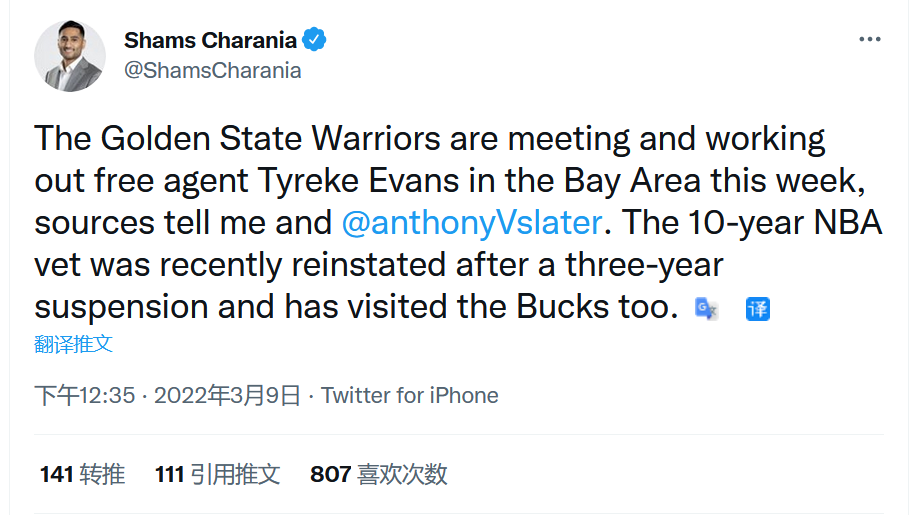
Task: Select the 翻译推文 translate tweet link
Action: [73, 344]
